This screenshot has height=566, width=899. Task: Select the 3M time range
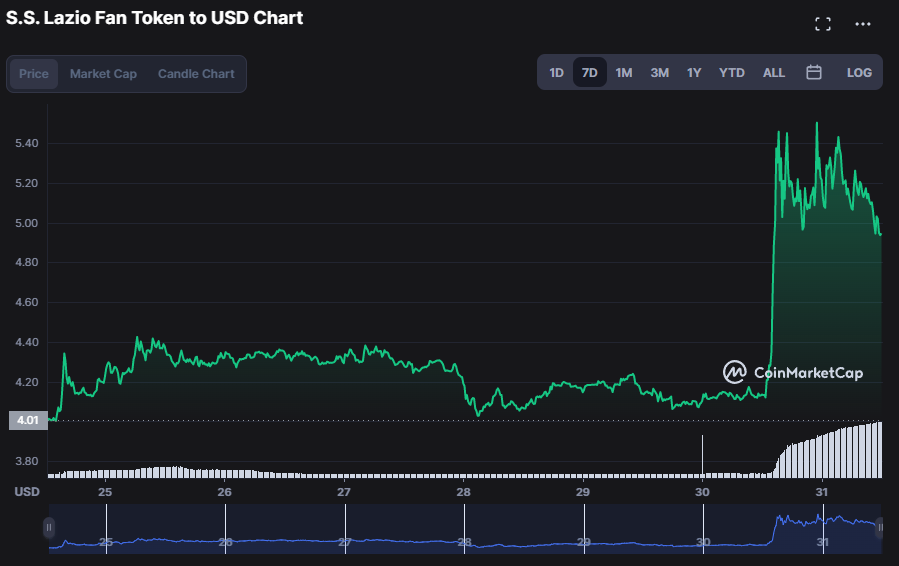[x=659, y=73]
